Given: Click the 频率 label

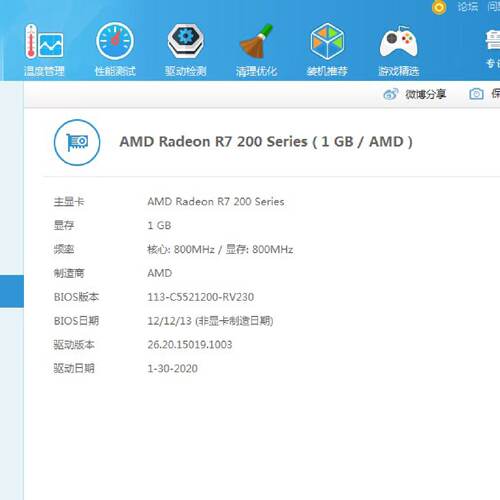Looking at the screenshot, I should click(x=64, y=249).
